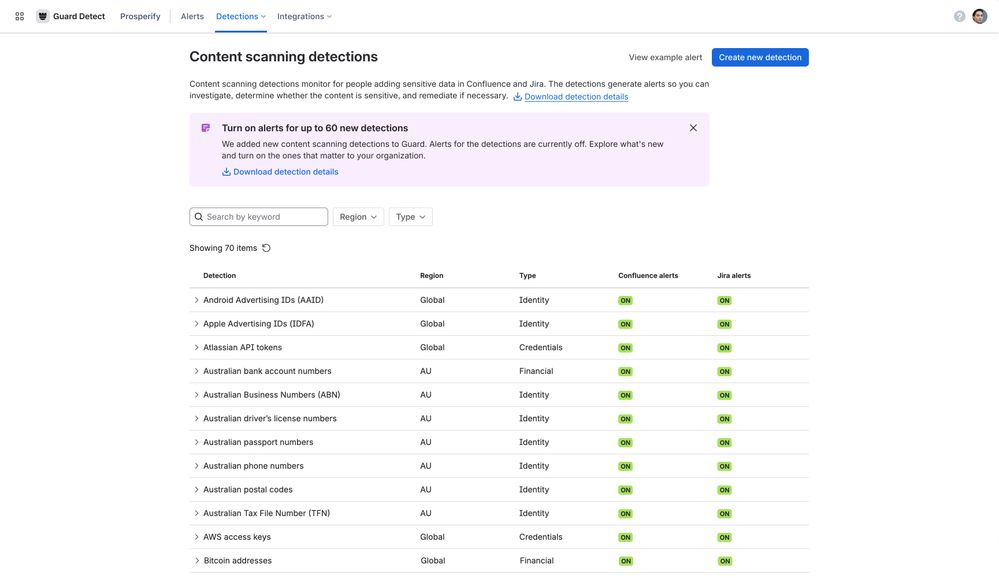The image size is (999, 578).
Task: Click Global region in Atlassian API tokens row
Action: (432, 347)
